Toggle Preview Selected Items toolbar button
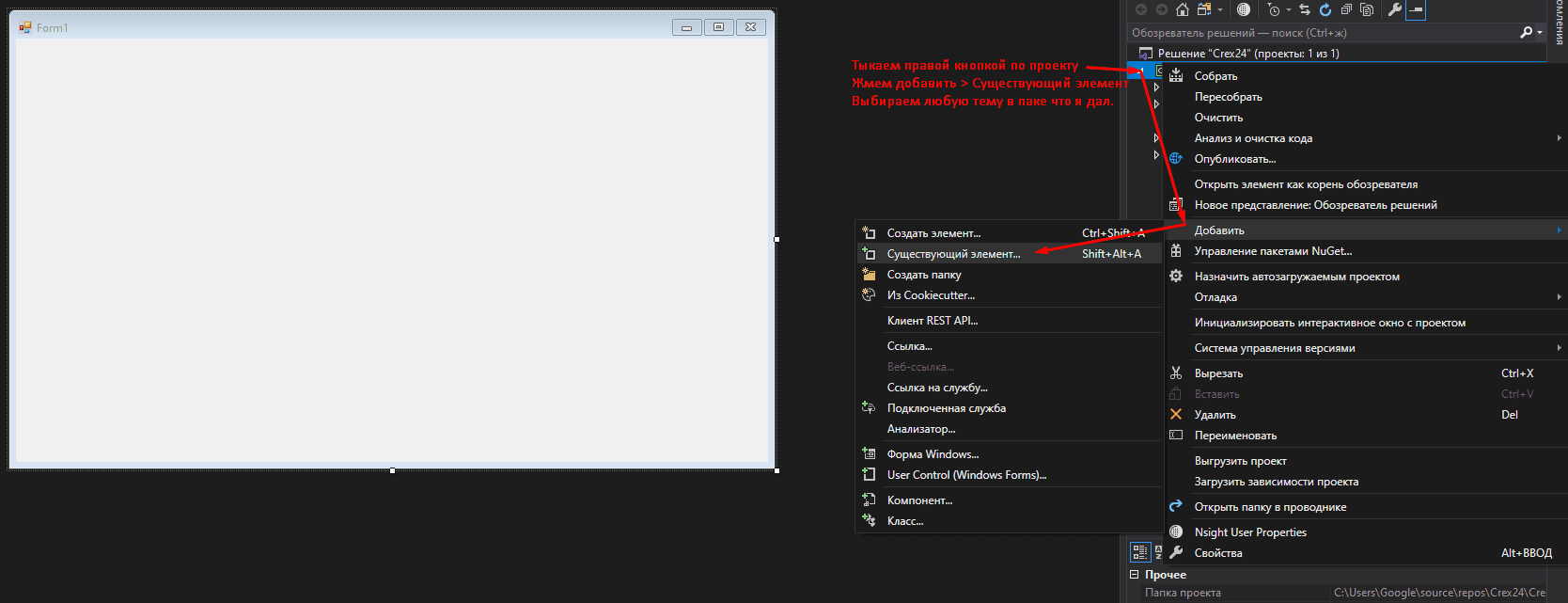Viewport: 1568px width, 603px height. point(1416,9)
